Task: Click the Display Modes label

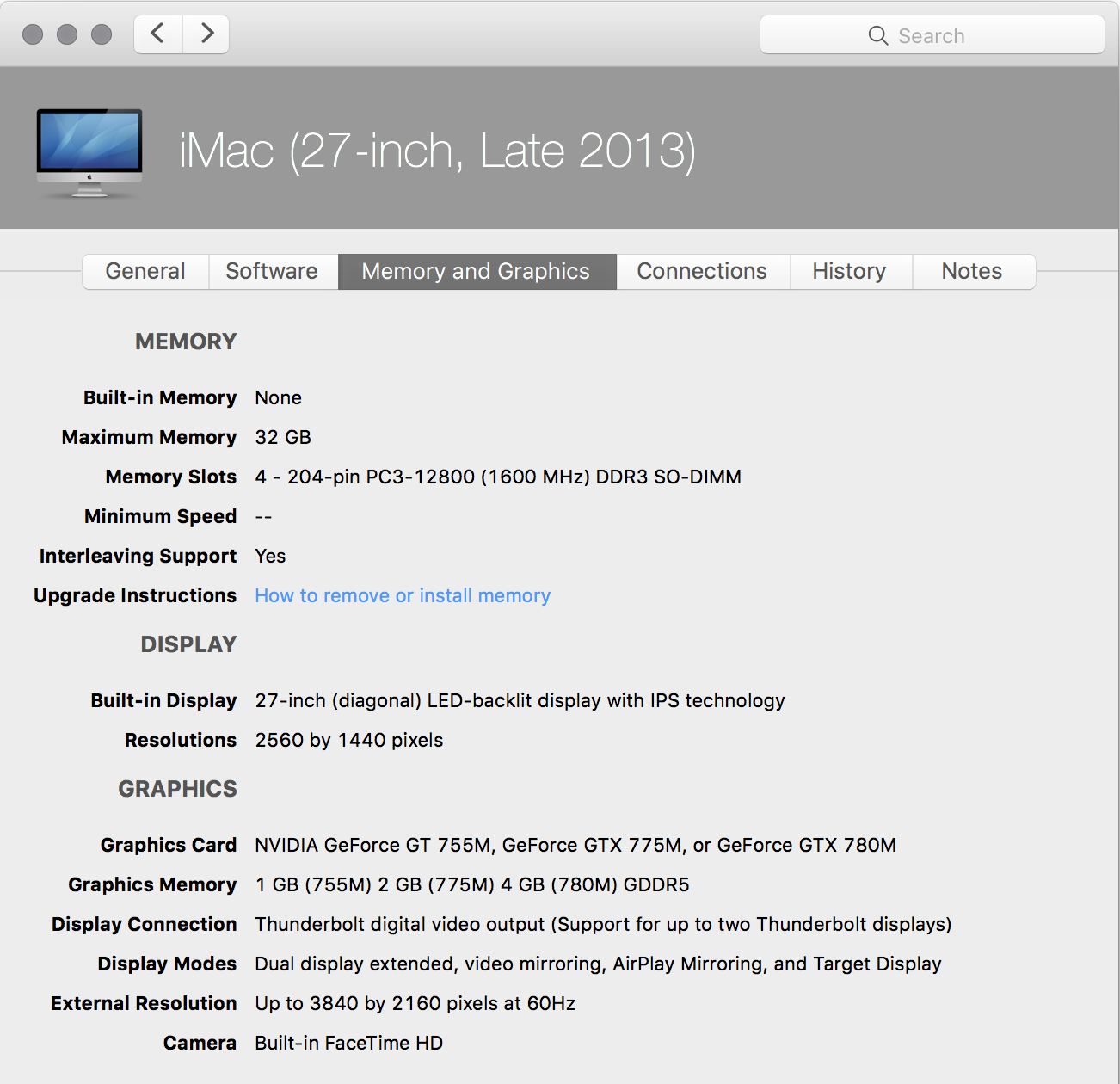Action: coord(167,964)
